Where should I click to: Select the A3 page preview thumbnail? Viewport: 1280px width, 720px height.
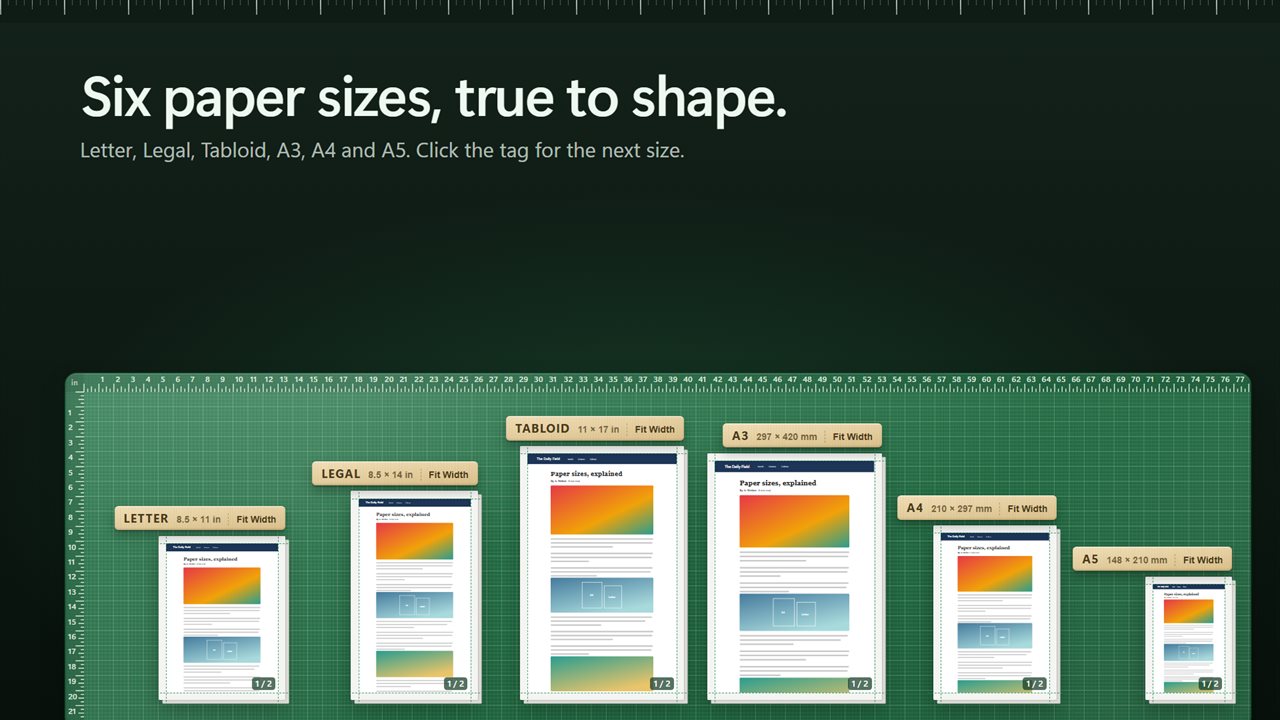point(794,576)
